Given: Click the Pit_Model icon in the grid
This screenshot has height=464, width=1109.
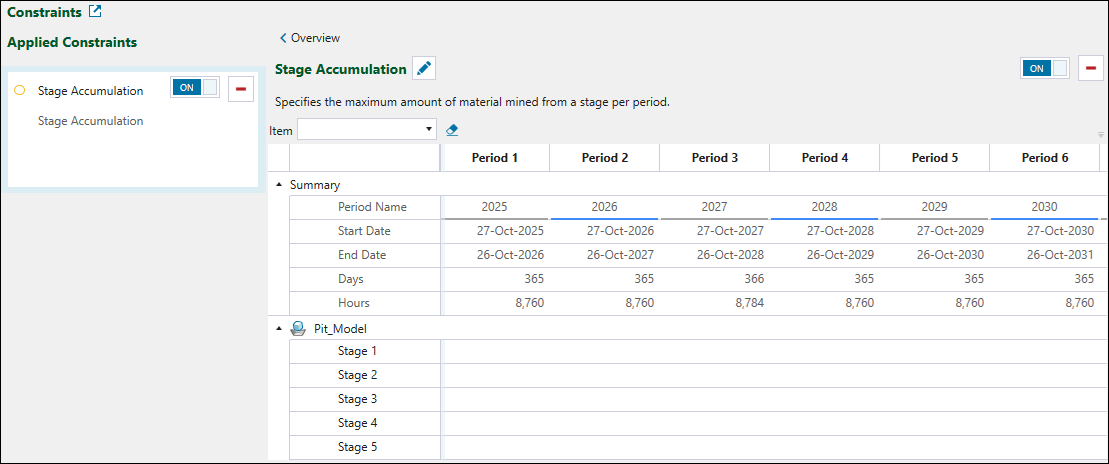Looking at the screenshot, I should [297, 328].
